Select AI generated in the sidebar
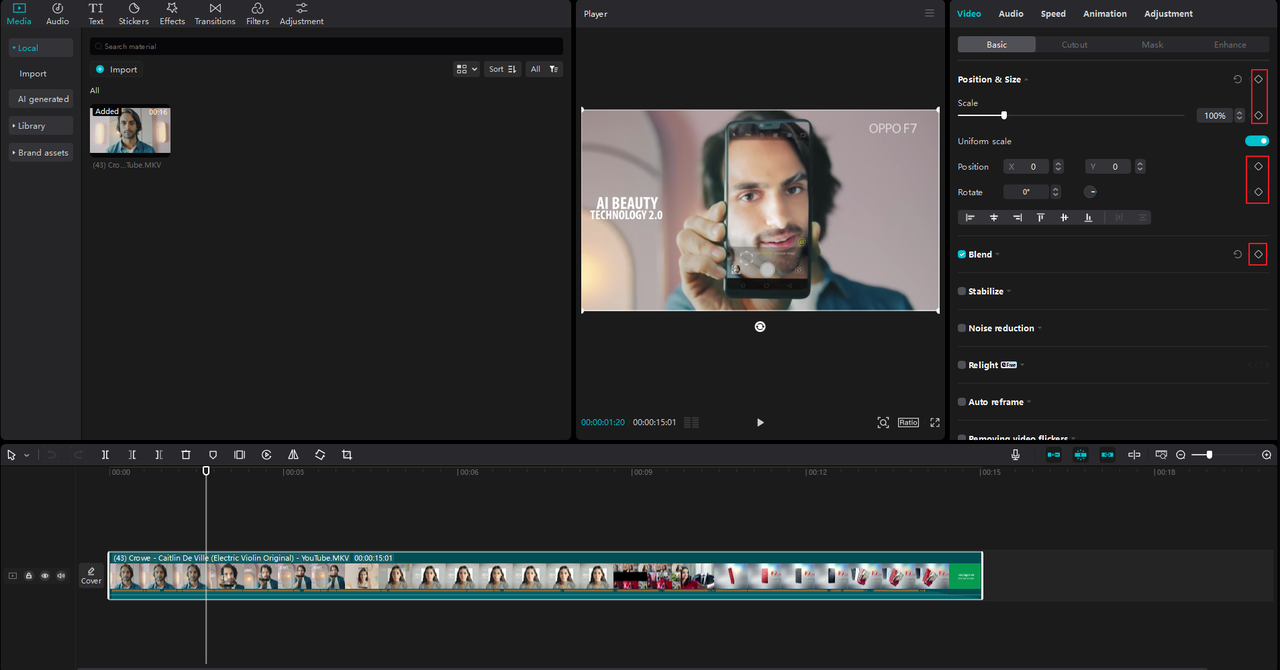Image resolution: width=1280 pixels, height=670 pixels. [x=41, y=99]
